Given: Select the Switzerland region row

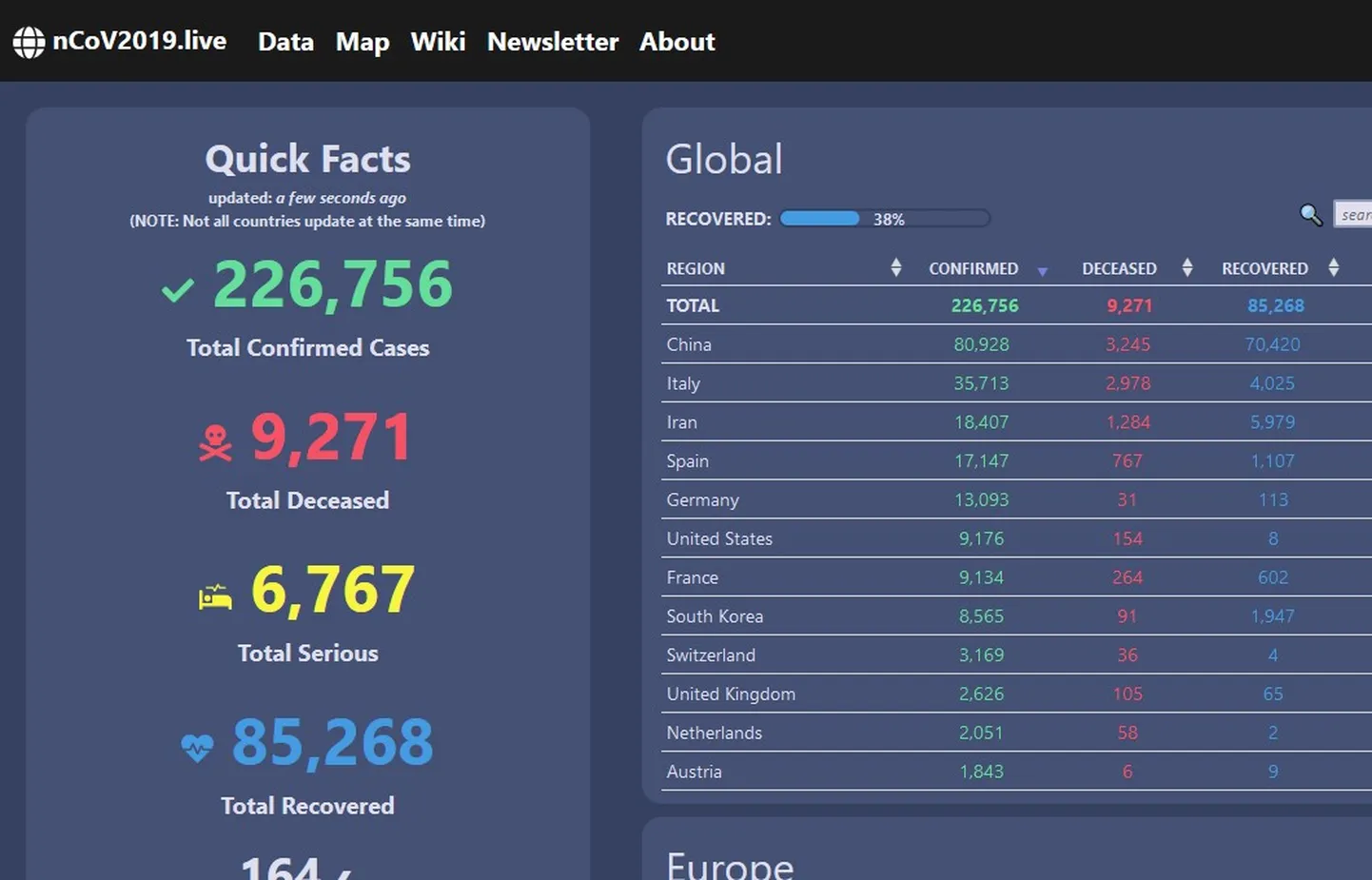Looking at the screenshot, I should click(x=1016, y=655).
